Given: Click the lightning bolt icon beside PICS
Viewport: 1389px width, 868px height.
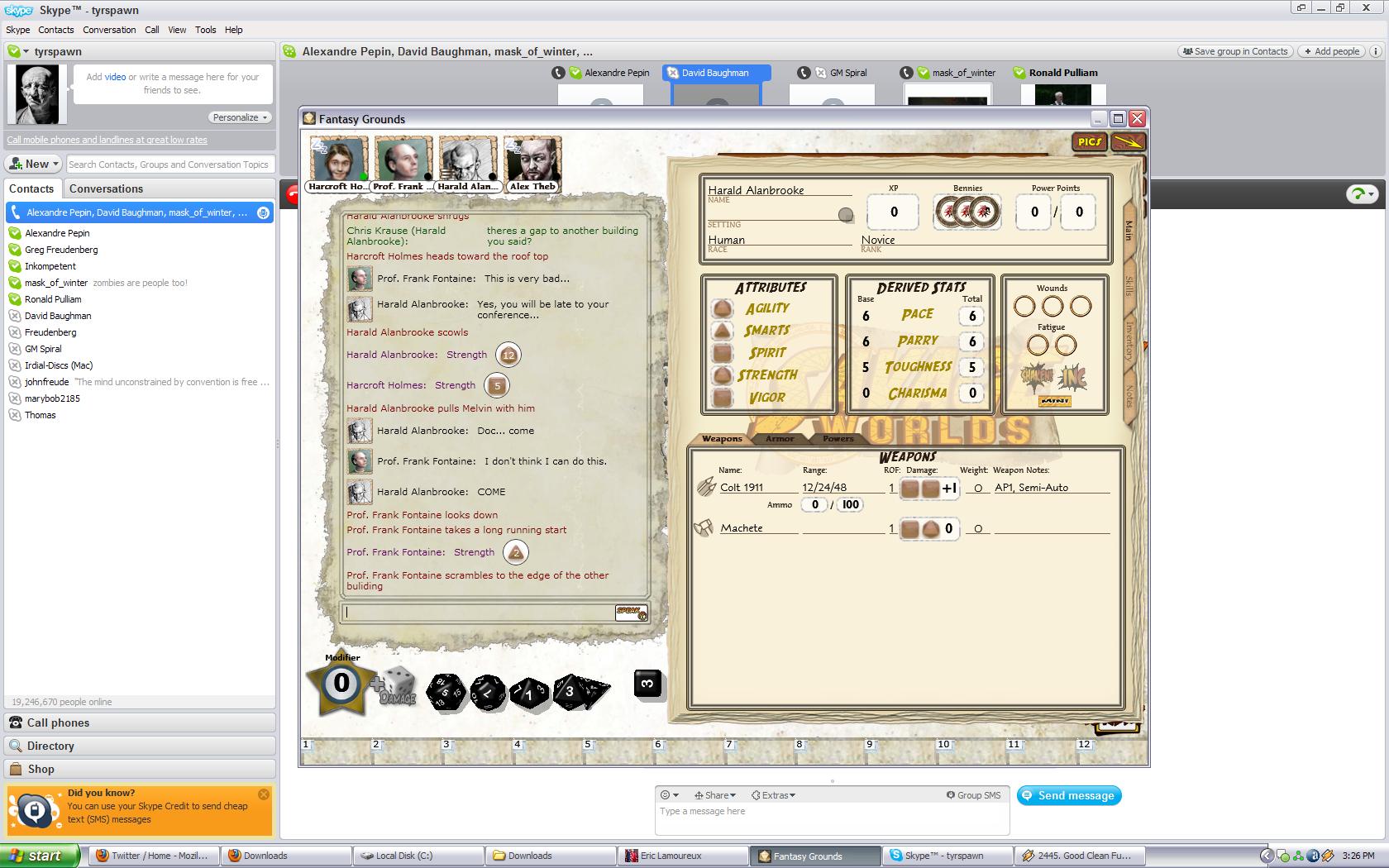Looking at the screenshot, I should [1128, 141].
